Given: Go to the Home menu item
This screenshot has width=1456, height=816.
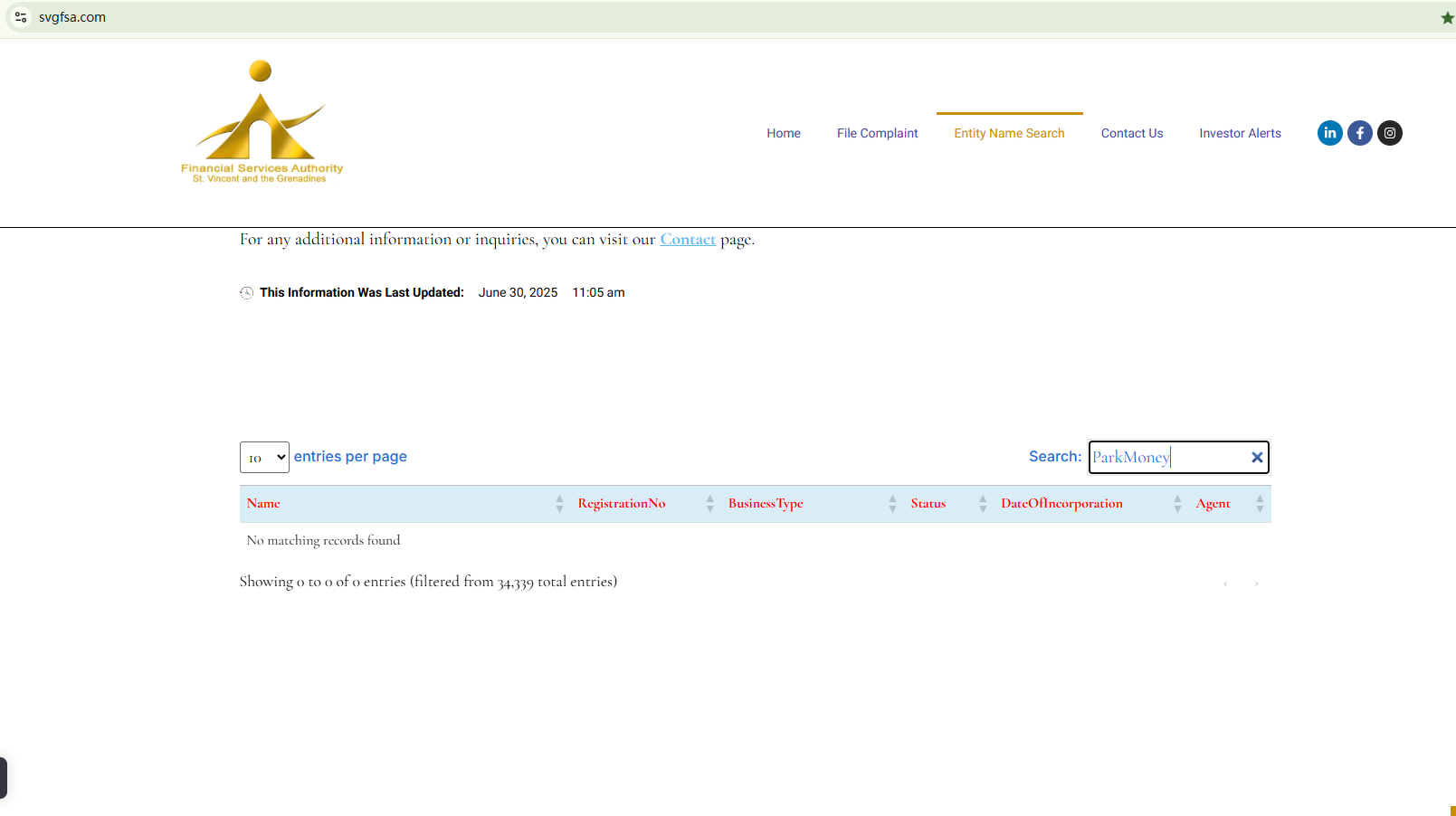Looking at the screenshot, I should 783,133.
